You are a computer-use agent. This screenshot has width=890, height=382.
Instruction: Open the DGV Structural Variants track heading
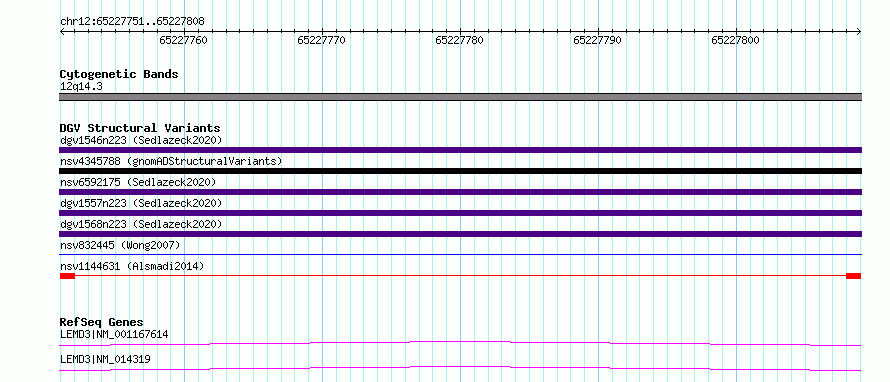tap(140, 128)
